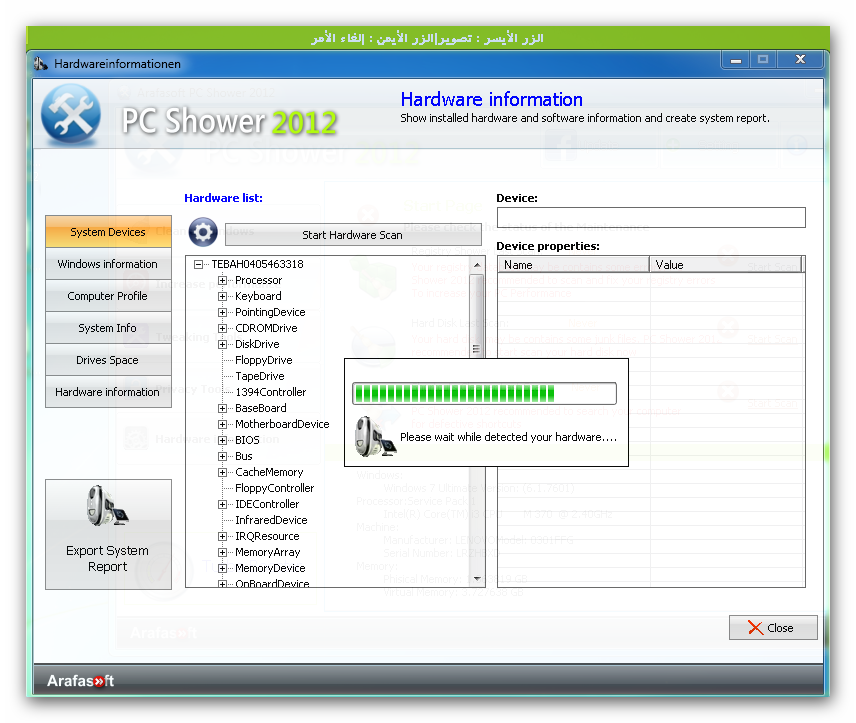Image resolution: width=856 pixels, height=723 pixels.
Task: Select the TEBAH0405463318 computer name
Action: (258, 264)
